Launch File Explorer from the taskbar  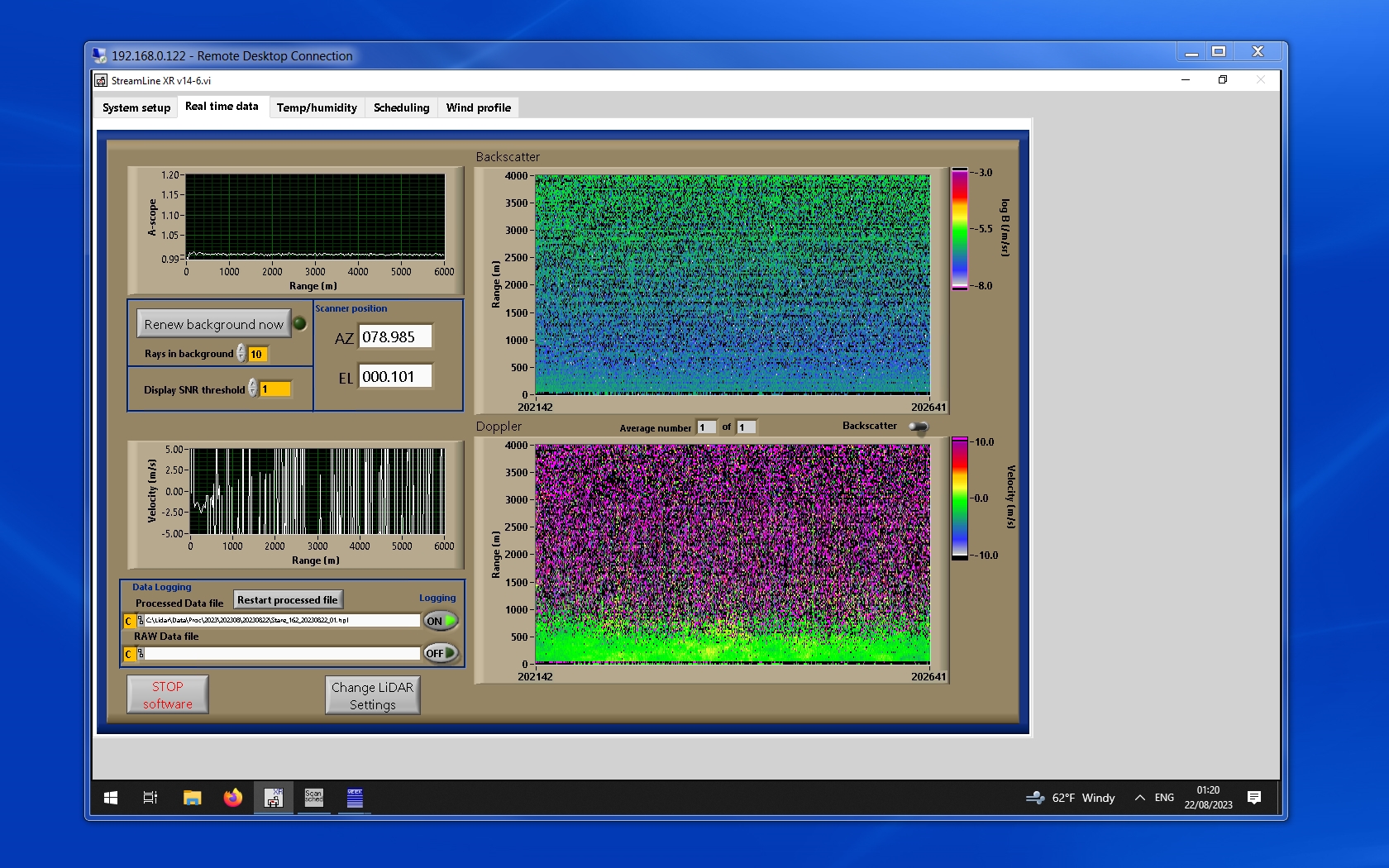coord(192,798)
